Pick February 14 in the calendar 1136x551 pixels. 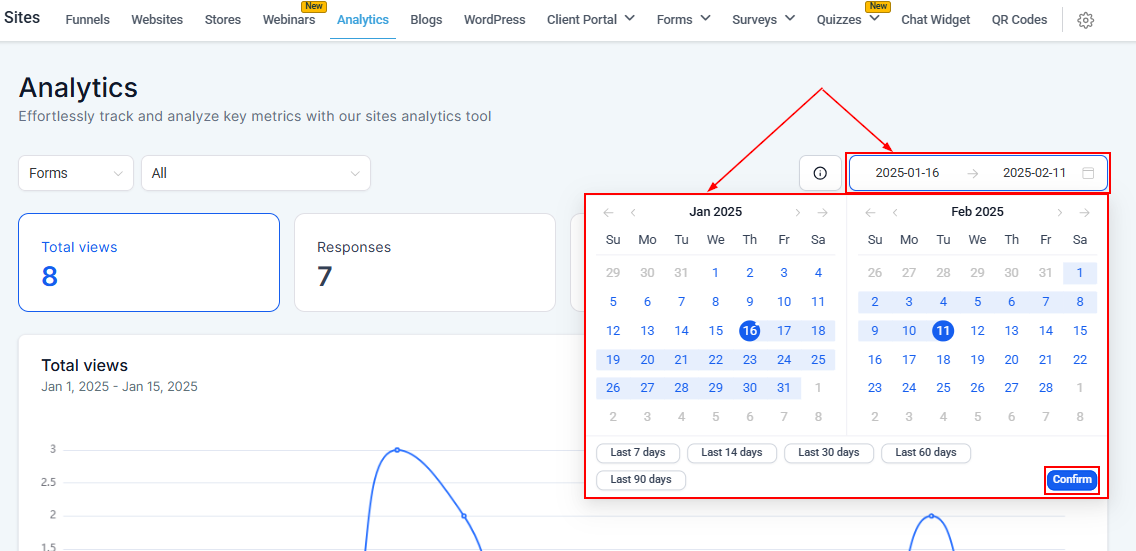coord(1045,331)
